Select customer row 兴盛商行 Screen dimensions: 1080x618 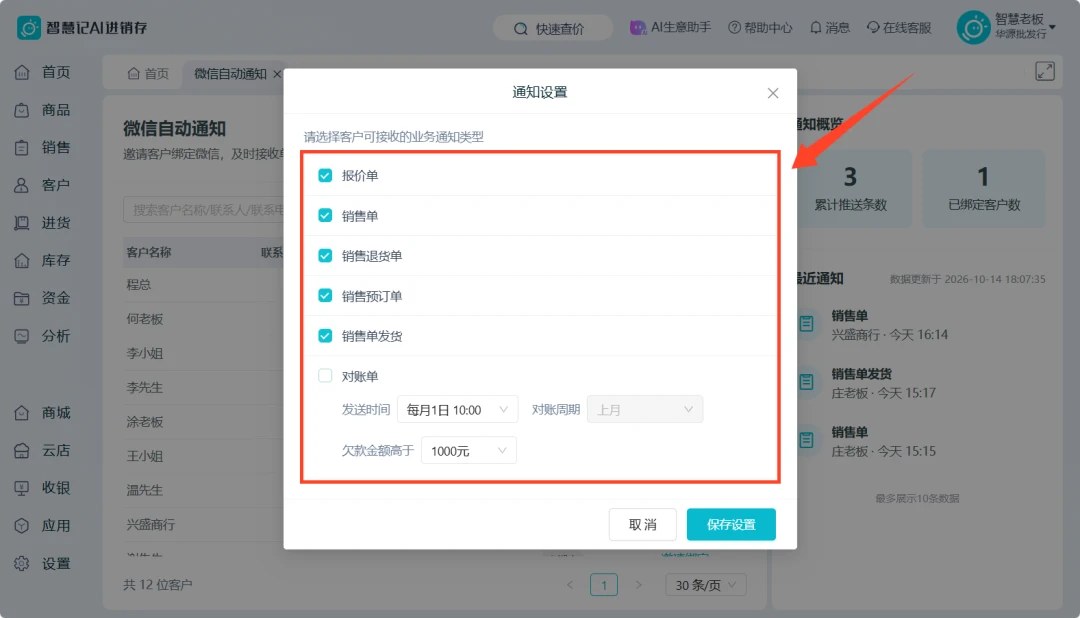pyautogui.click(x=204, y=525)
